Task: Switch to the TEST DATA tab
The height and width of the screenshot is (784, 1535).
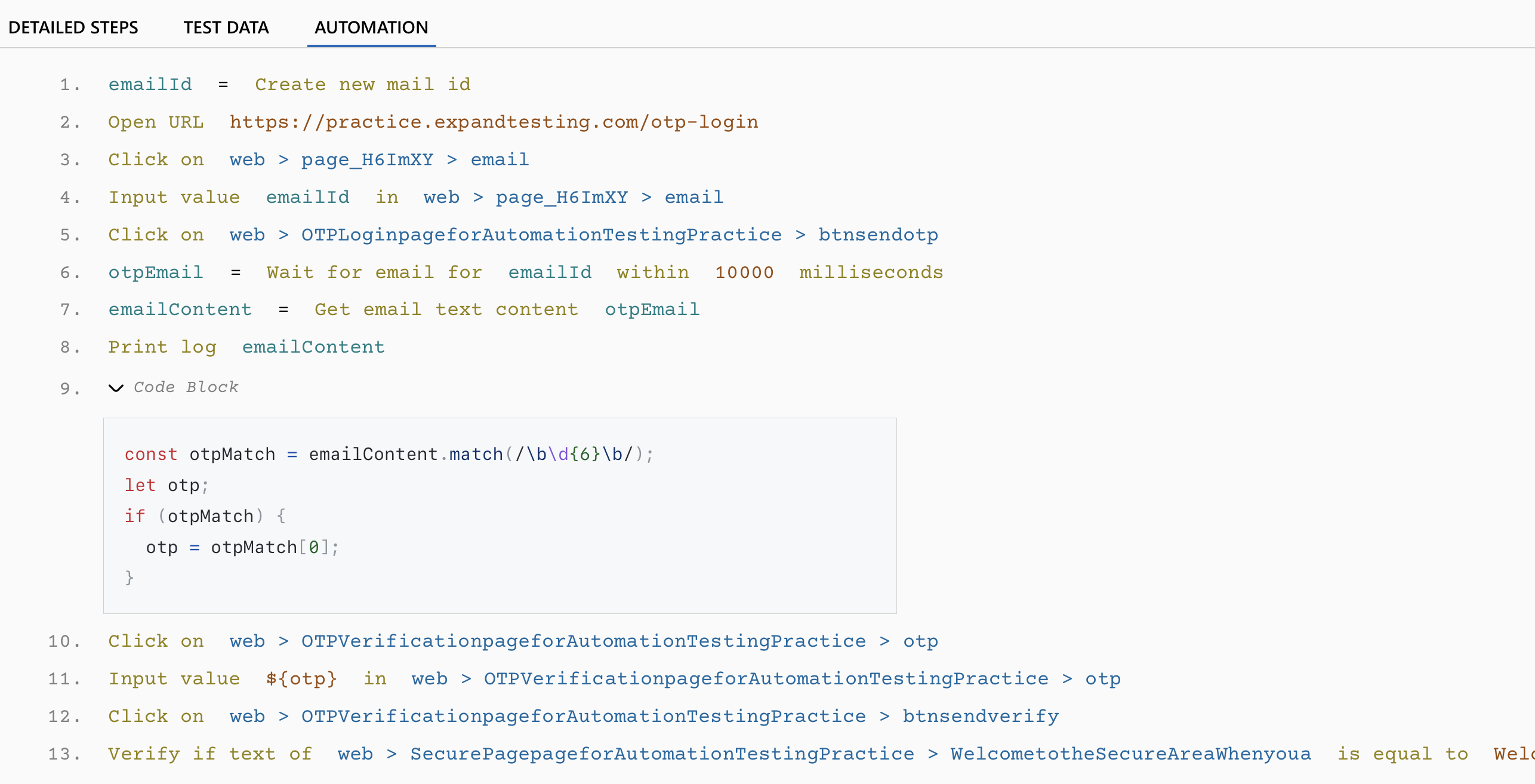Action: pyautogui.click(x=226, y=27)
